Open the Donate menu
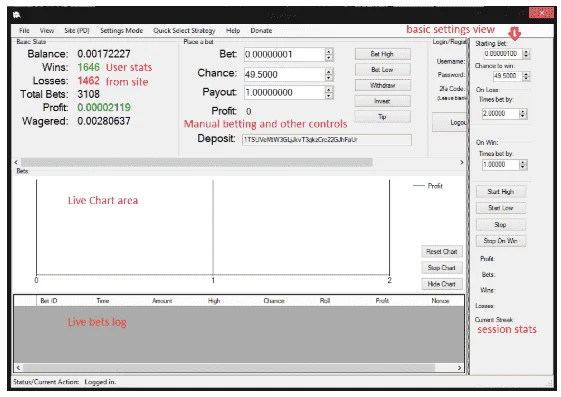561x397 pixels. click(261, 31)
